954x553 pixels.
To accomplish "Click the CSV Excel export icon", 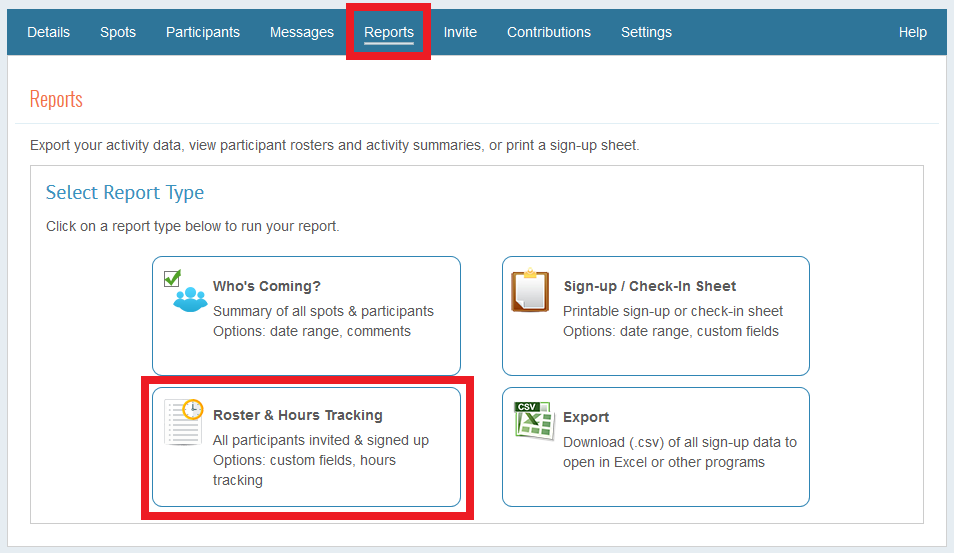I will pyautogui.click(x=531, y=421).
